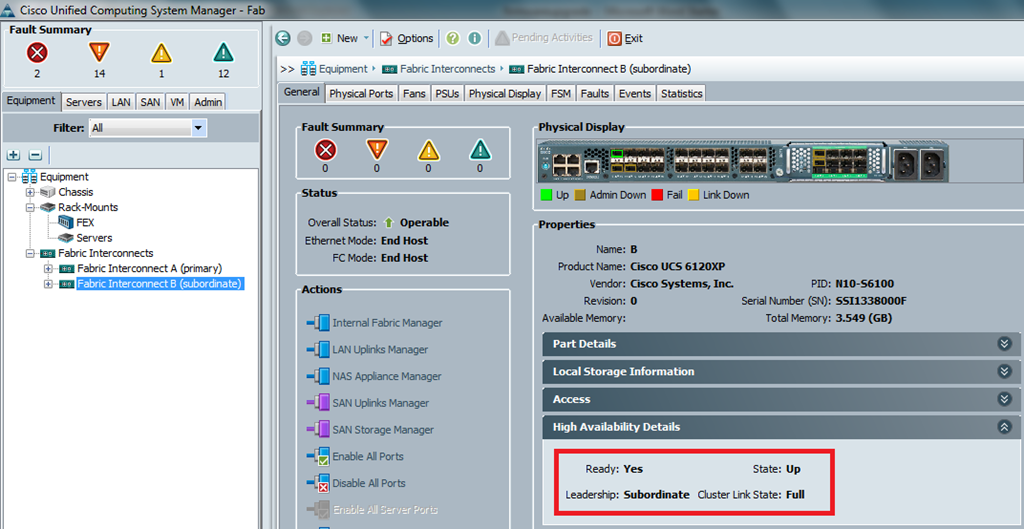Click the warning icon in General tab Fault Summary
The width and height of the screenshot is (1024, 529).
480,151
